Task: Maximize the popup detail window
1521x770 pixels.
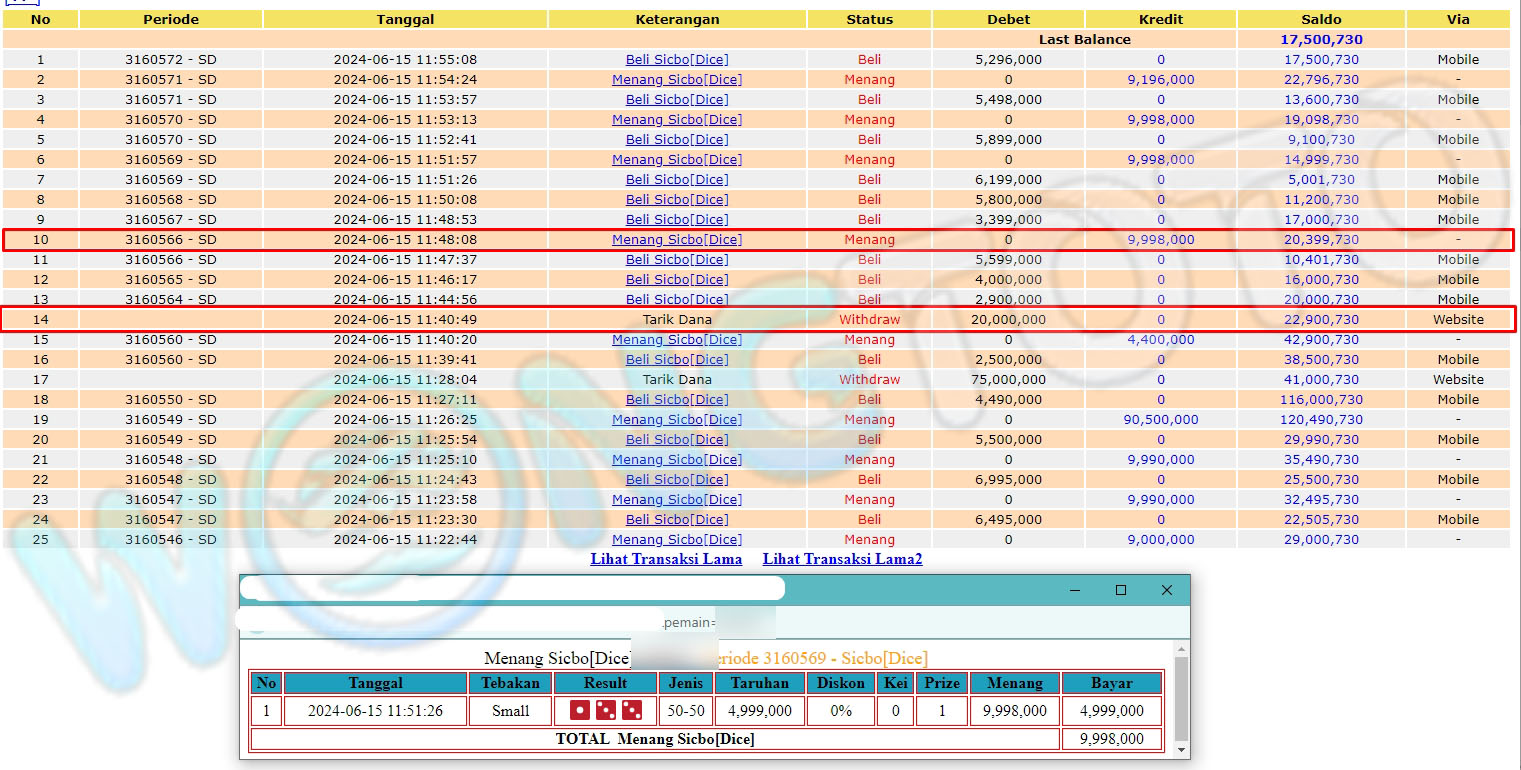Action: pyautogui.click(x=1120, y=590)
